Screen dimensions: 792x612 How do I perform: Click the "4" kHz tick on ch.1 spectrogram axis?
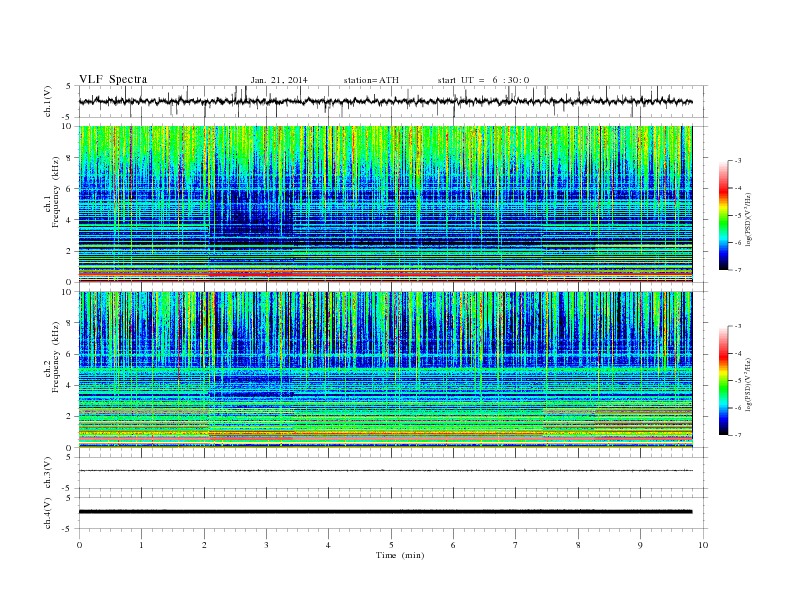tap(69, 220)
